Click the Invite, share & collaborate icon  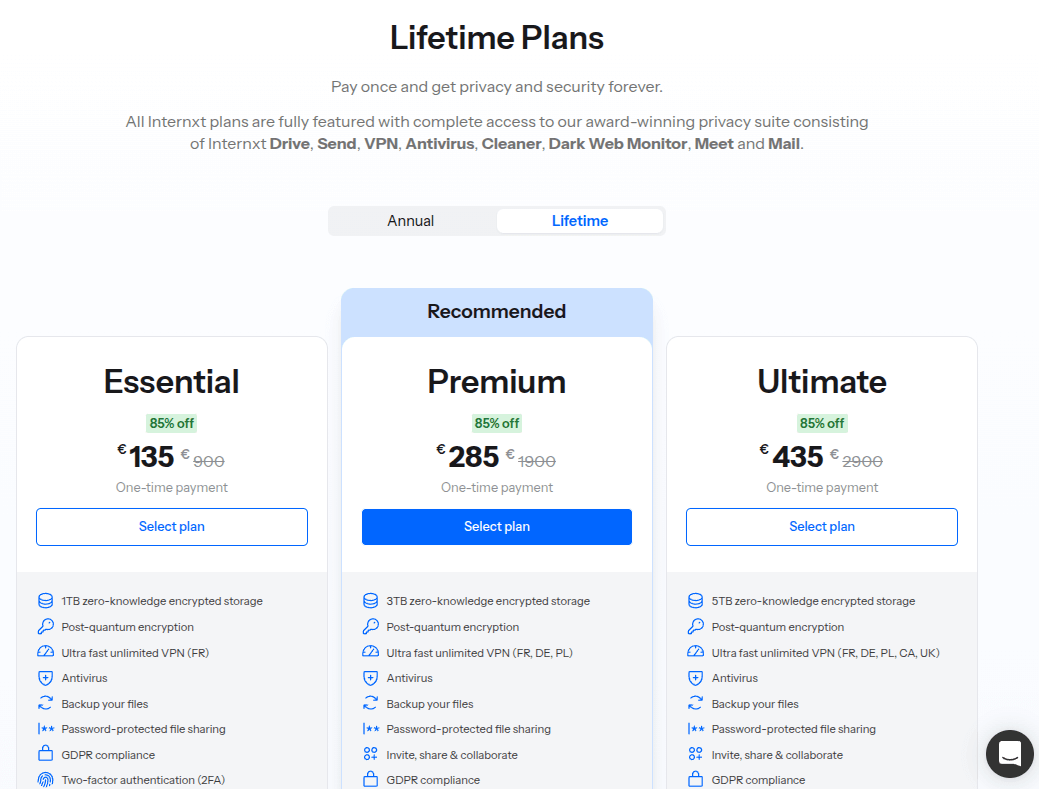[370, 754]
